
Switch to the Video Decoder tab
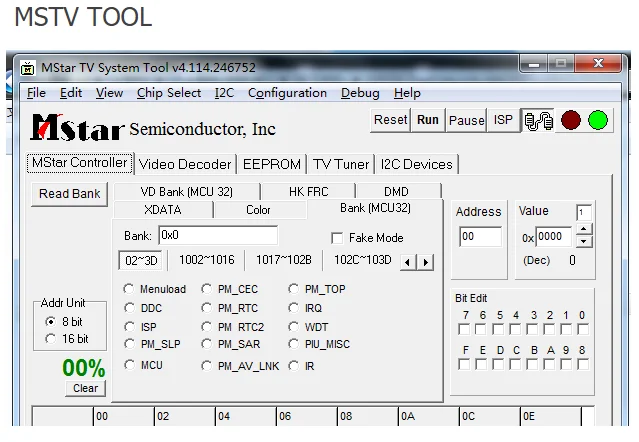pyautogui.click(x=185, y=165)
